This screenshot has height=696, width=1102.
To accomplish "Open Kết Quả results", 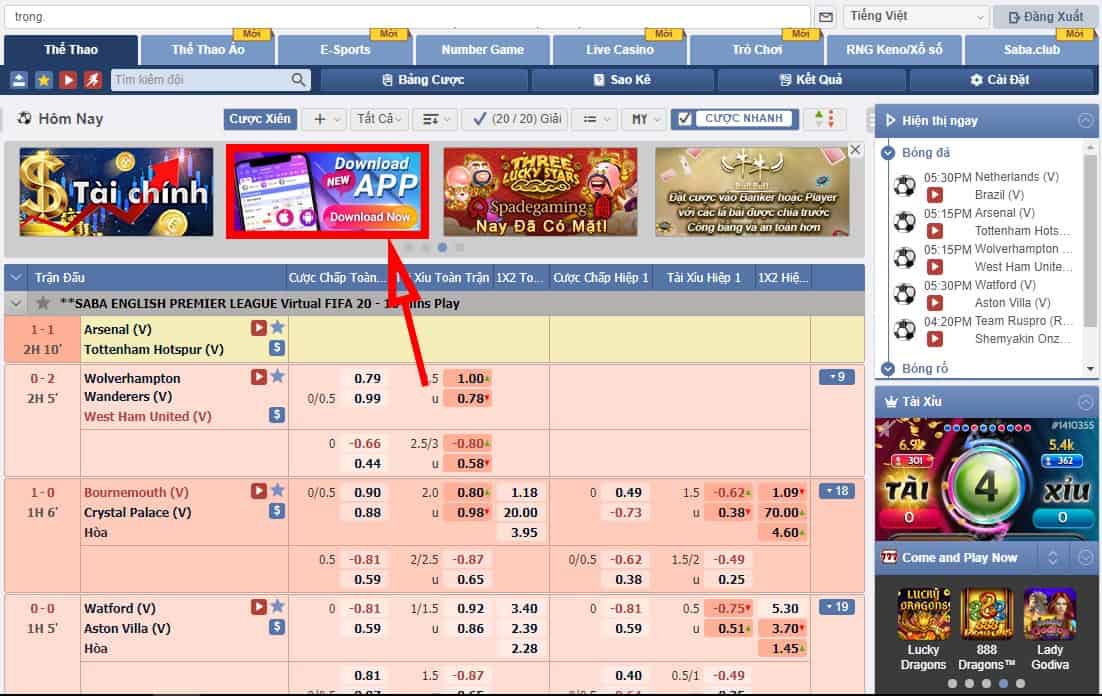I will click(x=811, y=80).
